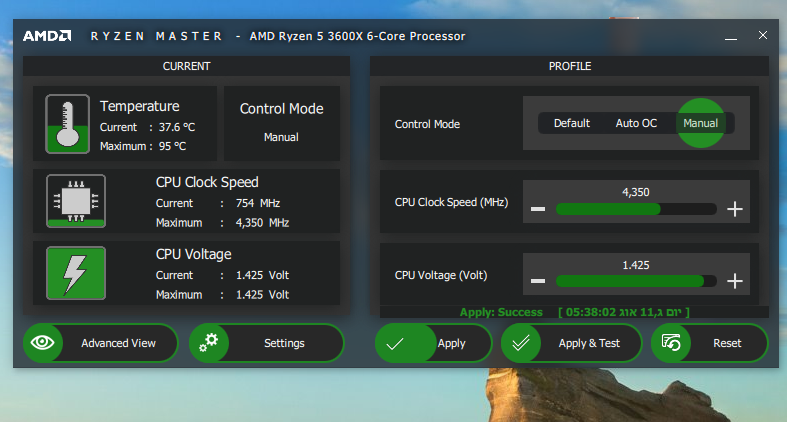The image size is (787, 422).
Task: Click the checkmark icon on Apply
Action: 395,343
